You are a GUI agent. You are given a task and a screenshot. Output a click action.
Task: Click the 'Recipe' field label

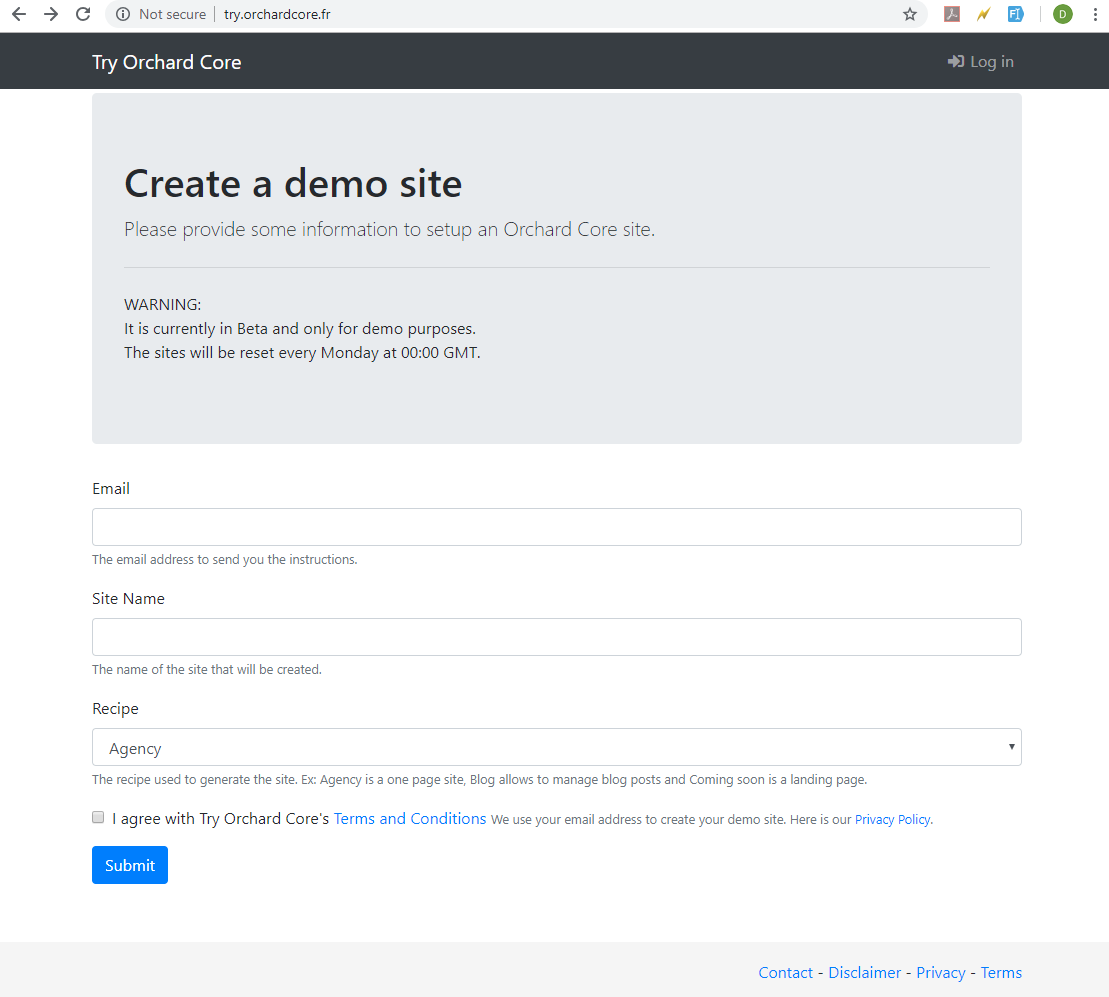(115, 709)
